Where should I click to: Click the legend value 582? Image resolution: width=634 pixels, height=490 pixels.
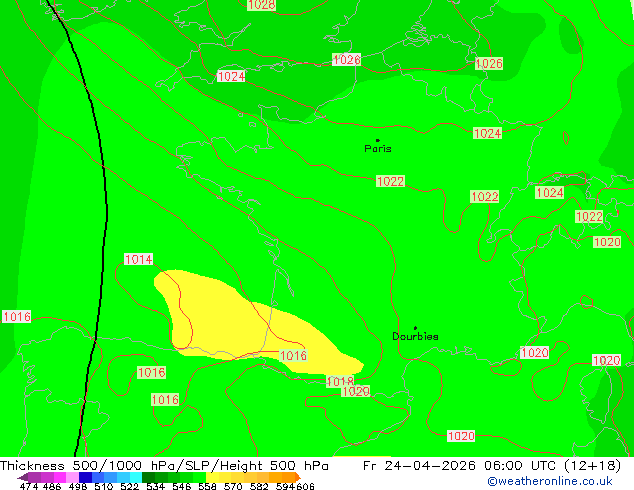(259, 486)
